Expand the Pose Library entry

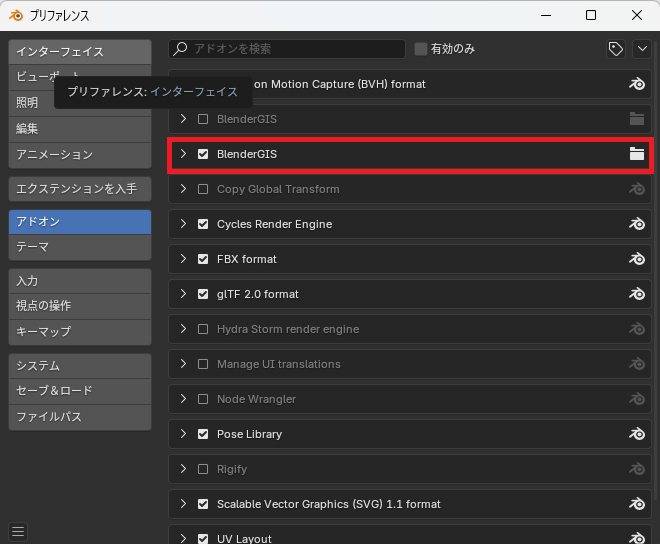coord(183,433)
